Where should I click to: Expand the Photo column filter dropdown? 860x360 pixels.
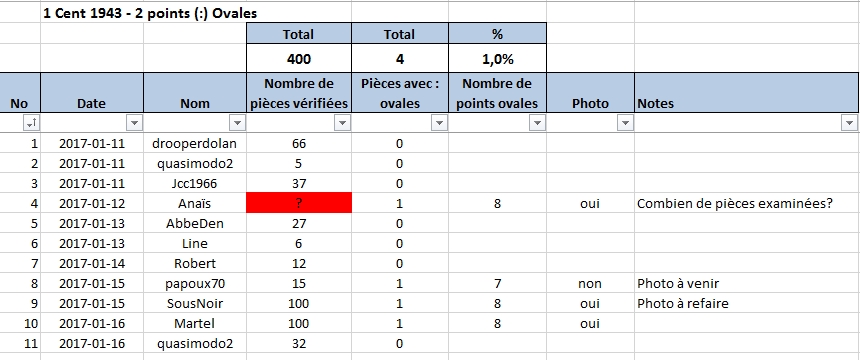pyautogui.click(x=625, y=124)
